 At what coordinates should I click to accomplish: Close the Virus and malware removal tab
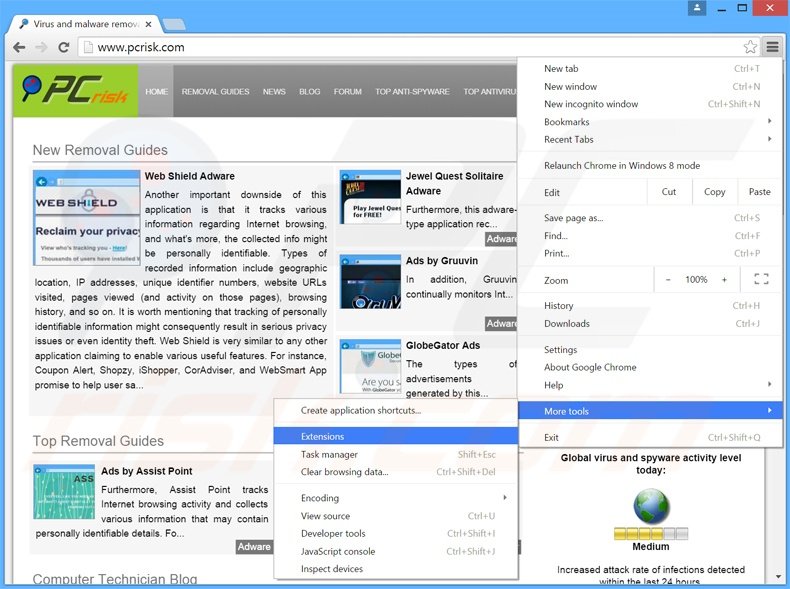148,24
